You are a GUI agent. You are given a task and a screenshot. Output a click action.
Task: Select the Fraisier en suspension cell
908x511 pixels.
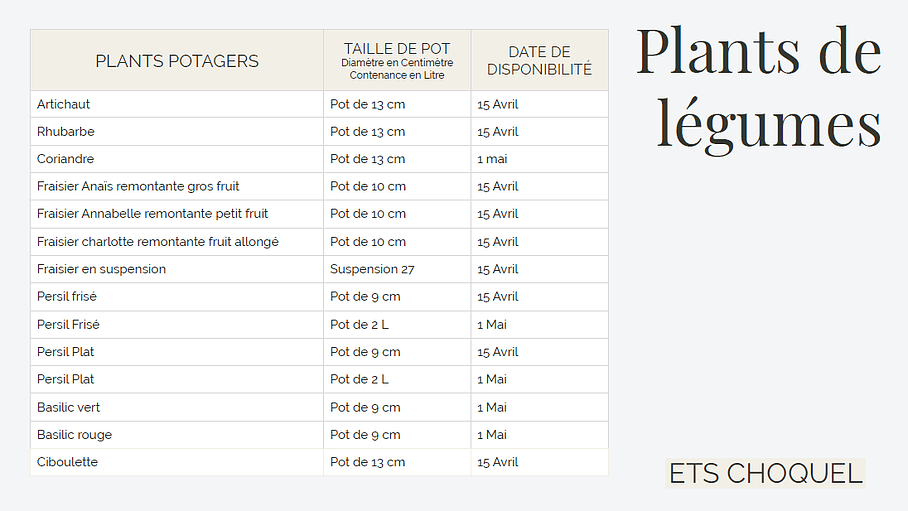[102, 269]
